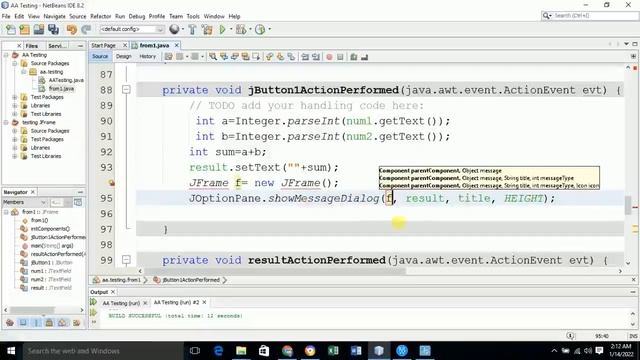Click the New Project toolbar icon
Image resolution: width=640 pixels, height=360 pixels.
point(24,29)
